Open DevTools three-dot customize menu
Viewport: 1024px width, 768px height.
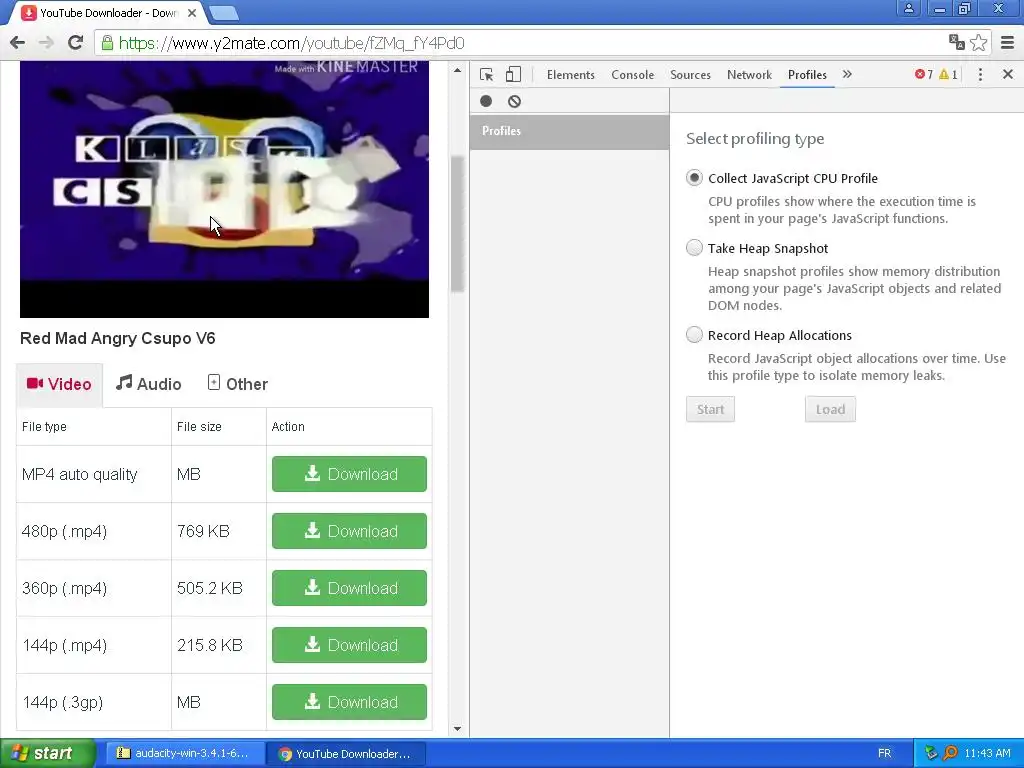pos(980,74)
